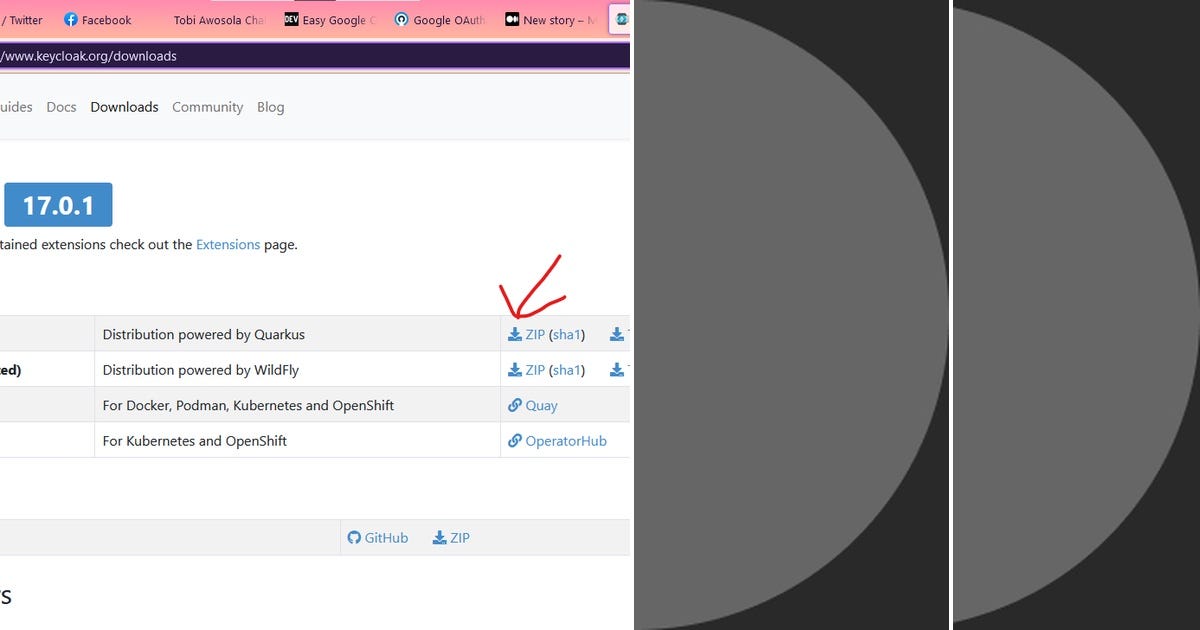The height and width of the screenshot is (630, 1200).
Task: Click the Medium icon on New story bookmark
Action: point(511,18)
